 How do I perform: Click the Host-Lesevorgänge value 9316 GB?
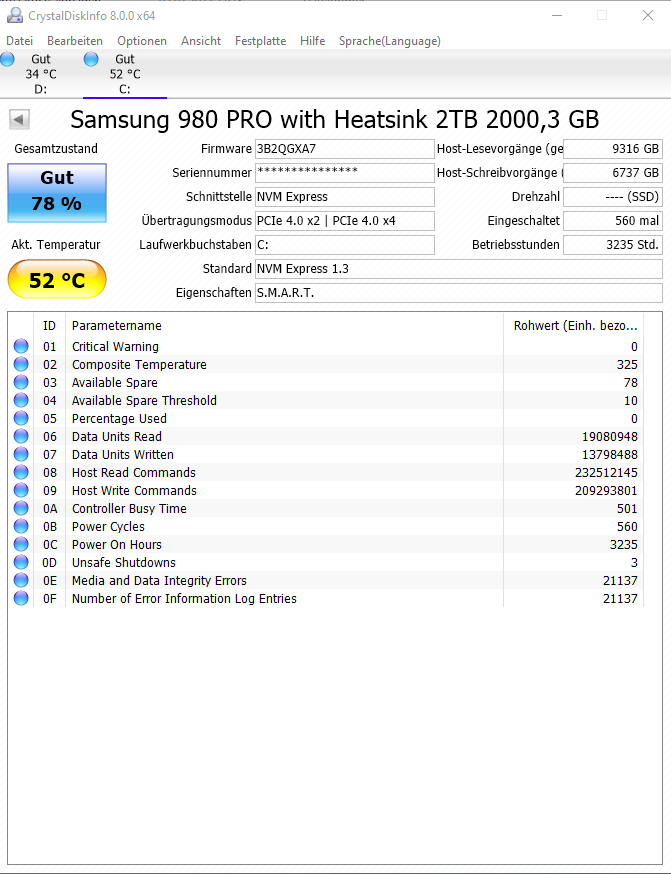pos(612,149)
